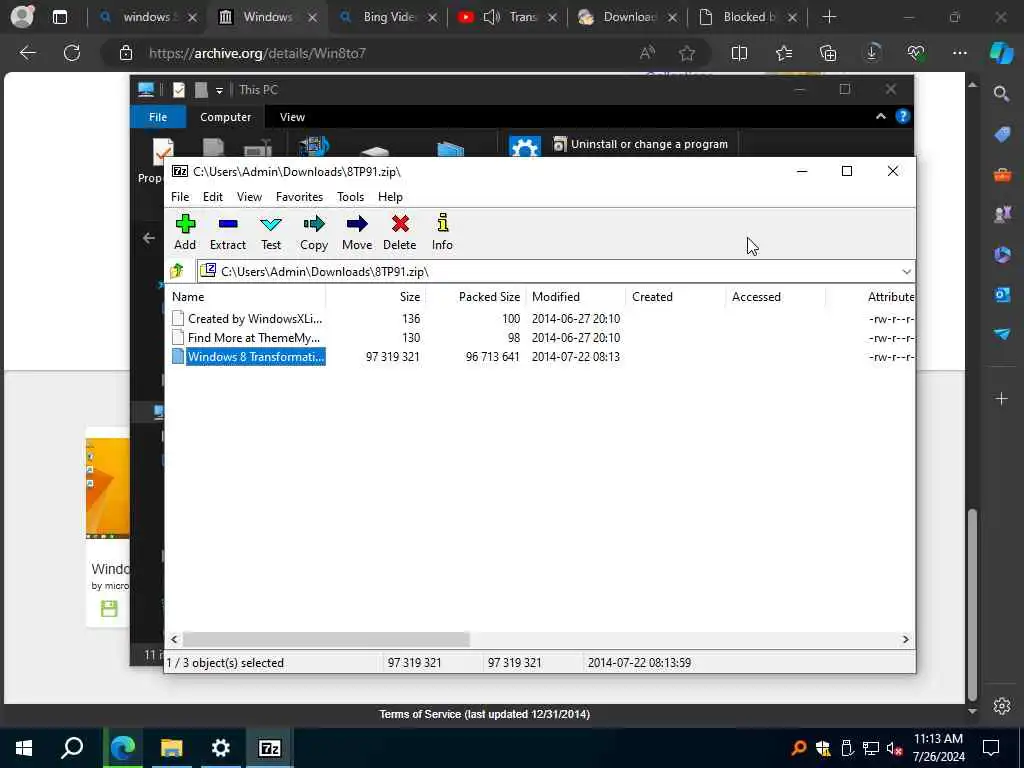Click the Terms of Service link
The height and width of the screenshot is (768, 1024).
484,714
